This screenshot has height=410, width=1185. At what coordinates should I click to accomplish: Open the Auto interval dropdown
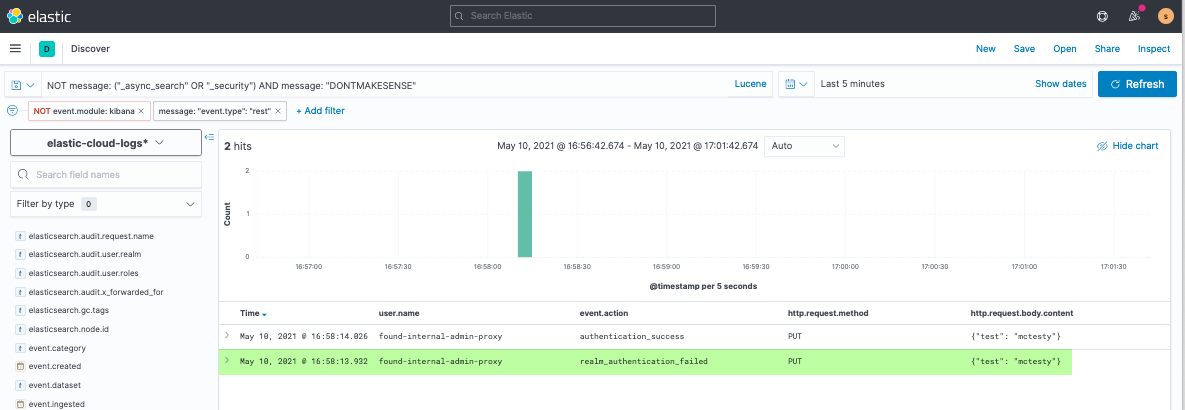804,146
